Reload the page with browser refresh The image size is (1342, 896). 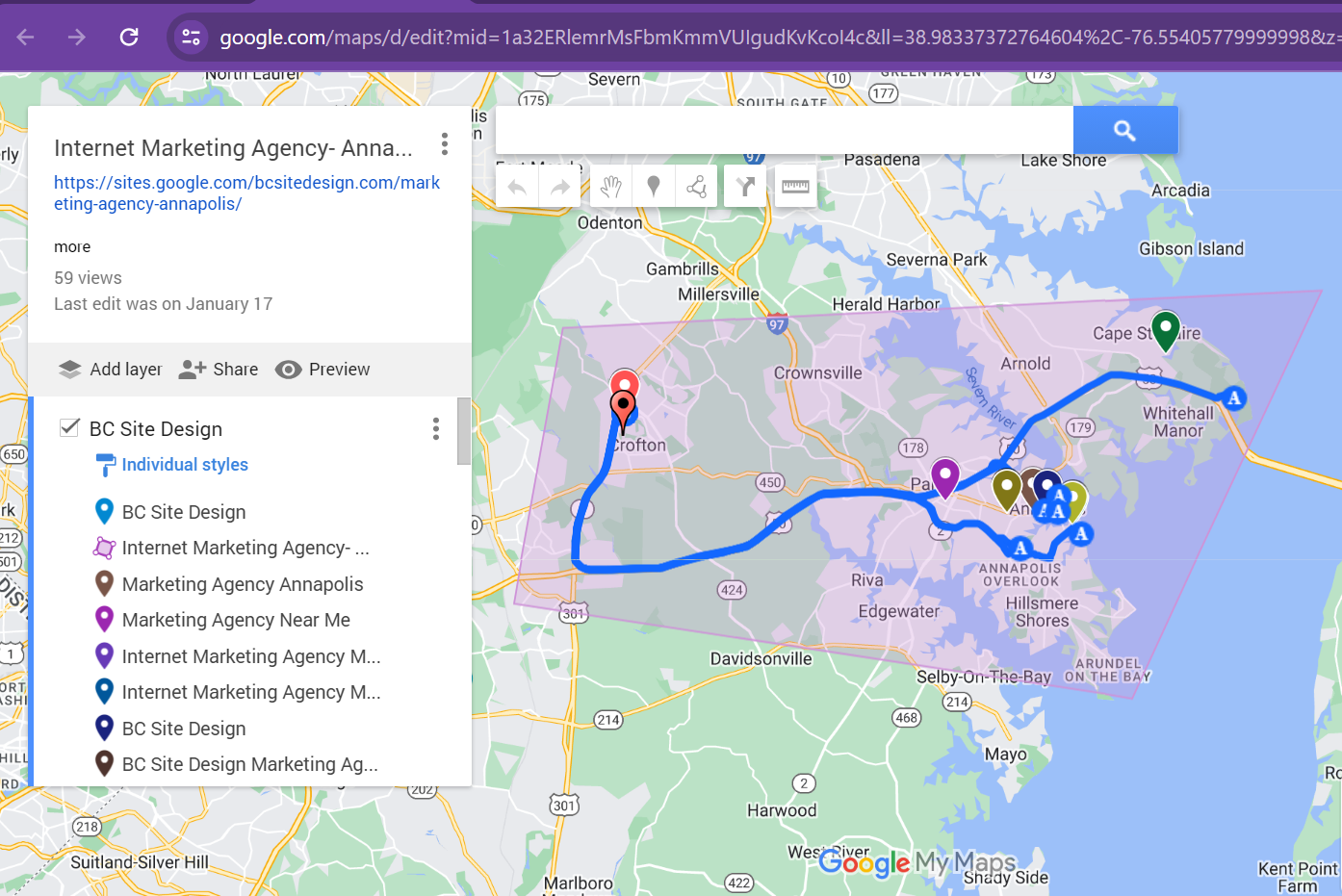pyautogui.click(x=129, y=38)
